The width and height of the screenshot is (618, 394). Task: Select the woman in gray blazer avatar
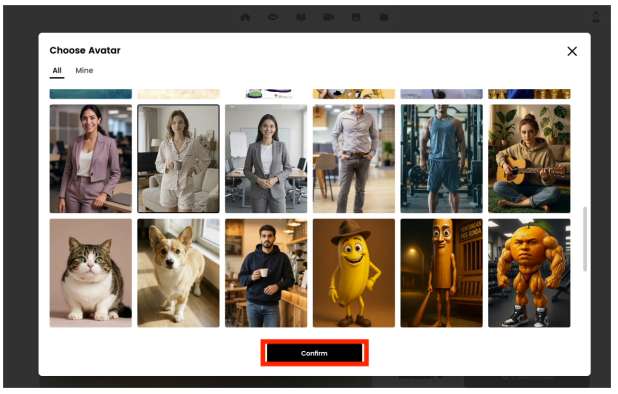pos(266,158)
